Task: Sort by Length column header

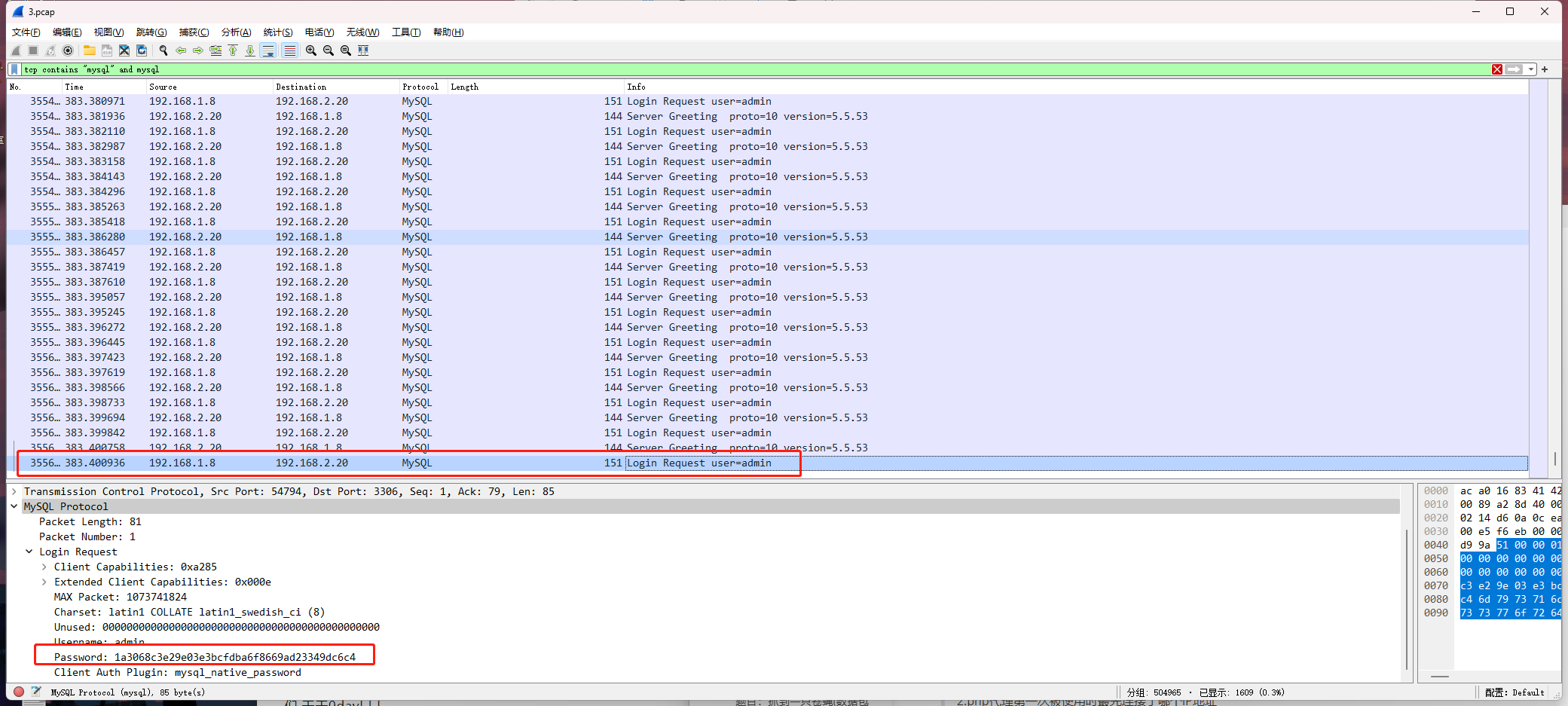Action: click(x=536, y=87)
